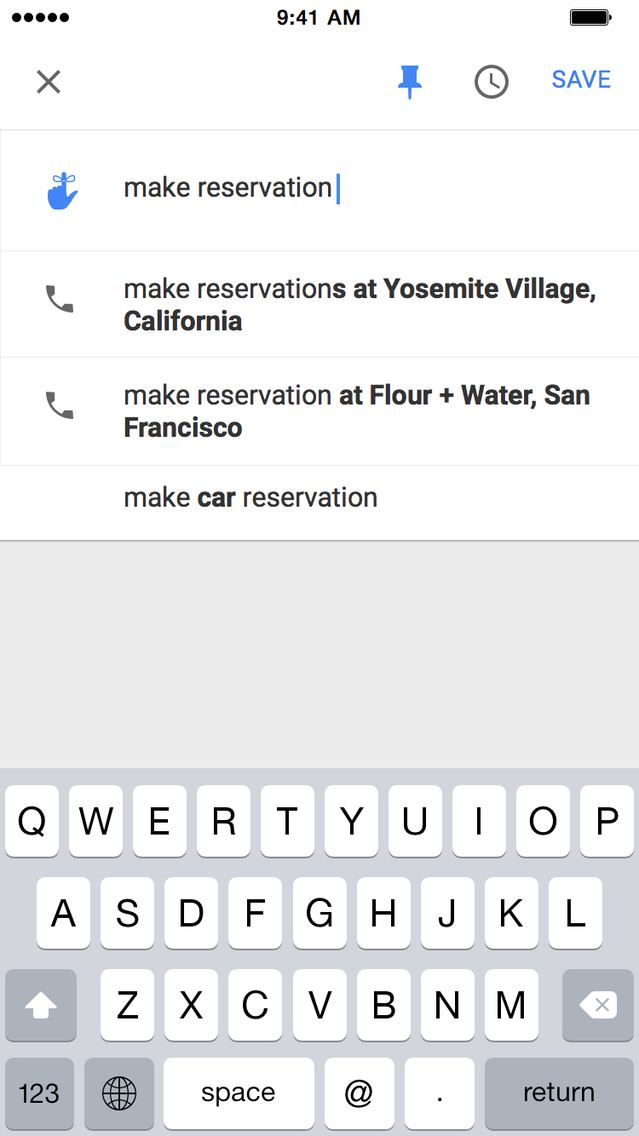
Task: Open the clock time picker icon
Action: [491, 82]
